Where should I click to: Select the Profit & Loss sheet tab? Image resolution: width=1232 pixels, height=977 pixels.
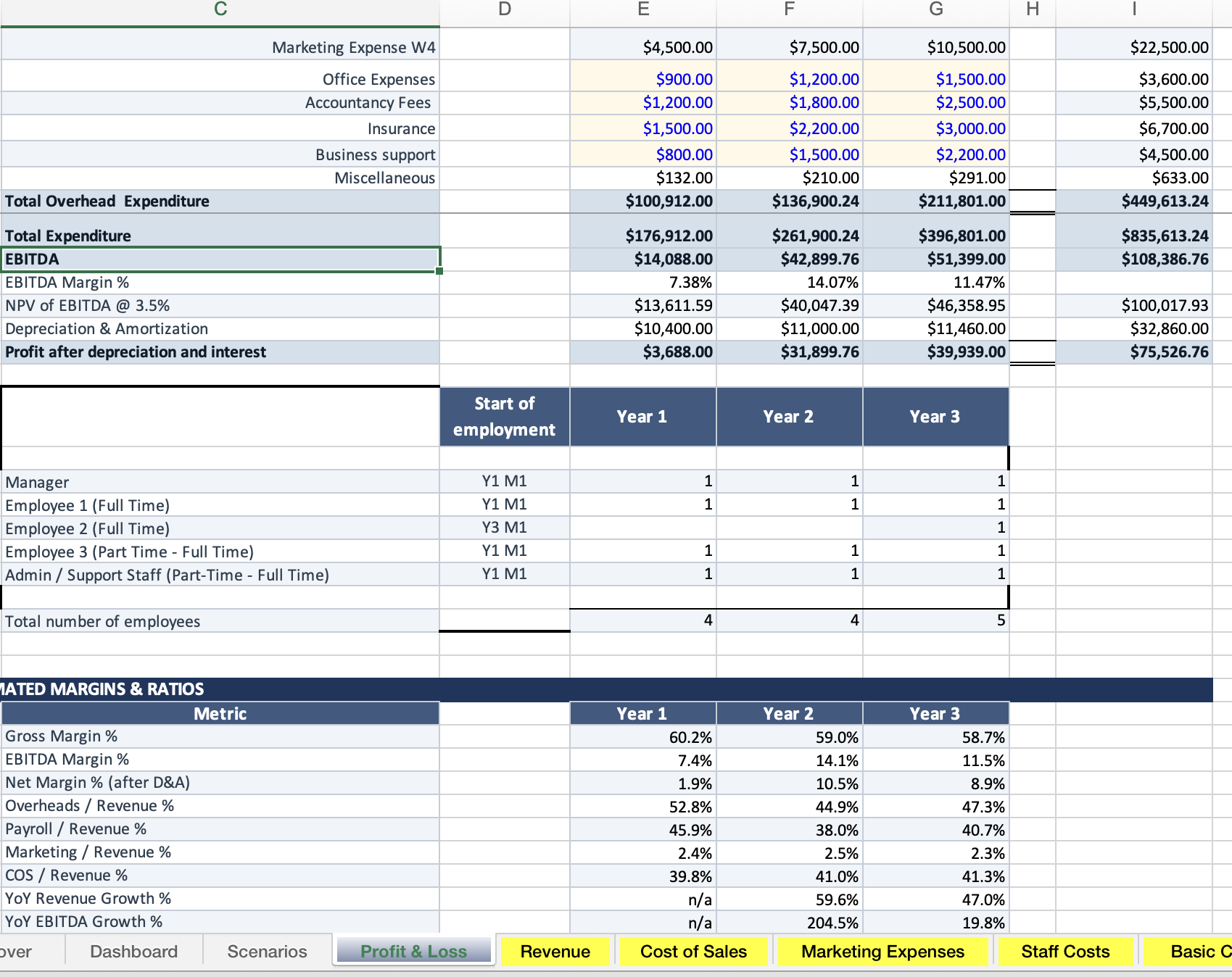tap(413, 951)
